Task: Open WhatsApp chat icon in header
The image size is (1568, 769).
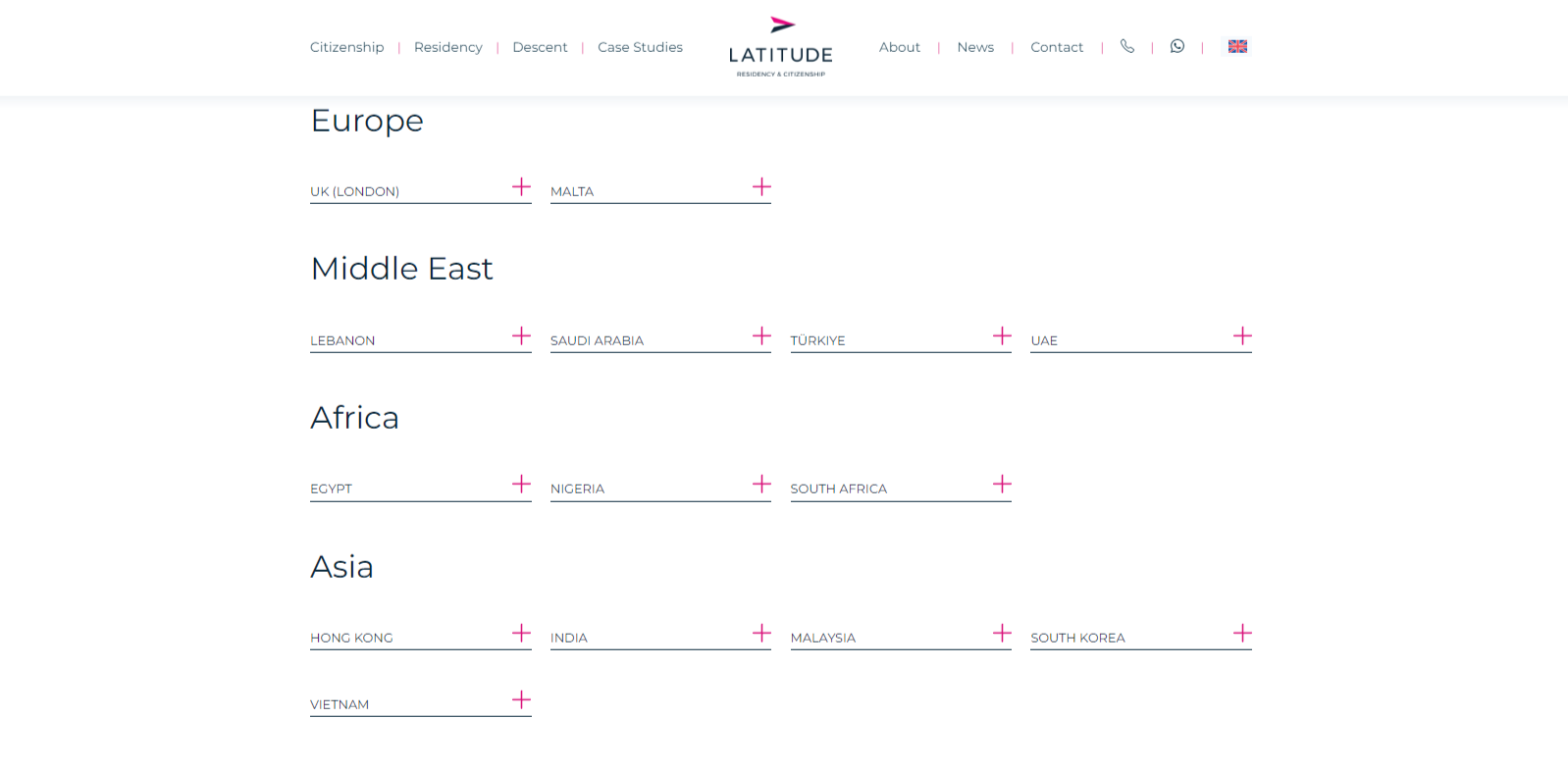Action: click(x=1177, y=46)
